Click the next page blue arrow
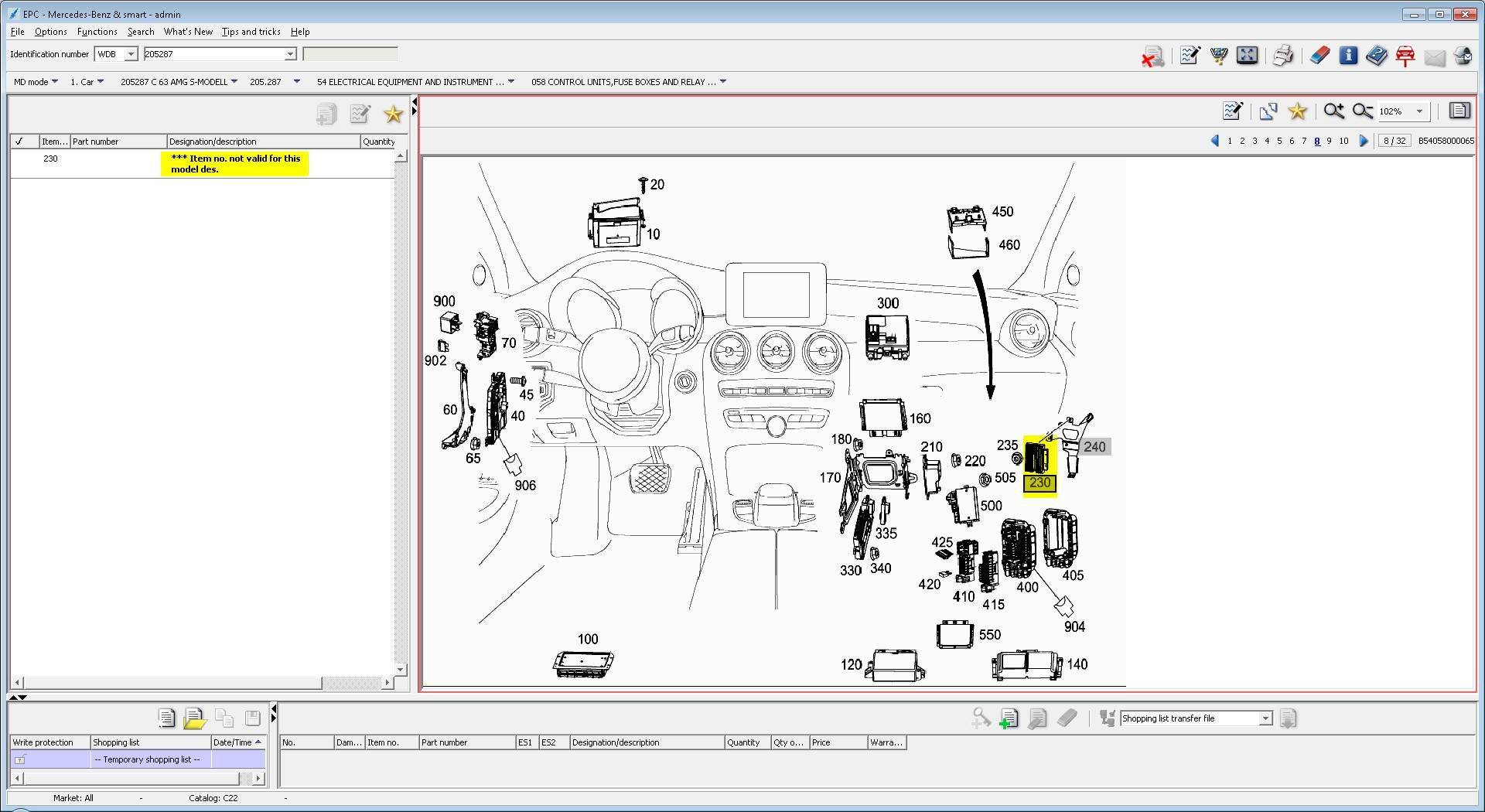Image resolution: width=1485 pixels, height=812 pixels. pyautogui.click(x=1364, y=141)
